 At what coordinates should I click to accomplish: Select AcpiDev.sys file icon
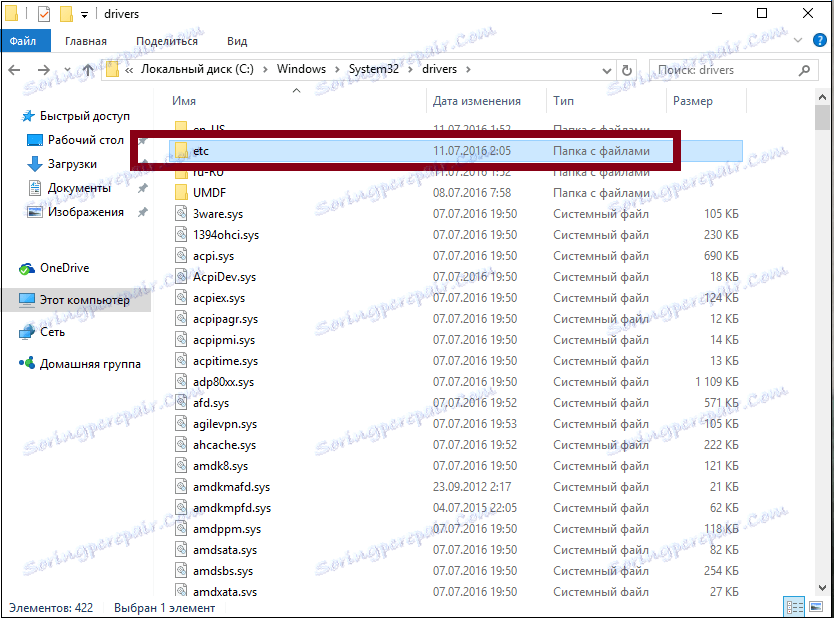(x=181, y=277)
